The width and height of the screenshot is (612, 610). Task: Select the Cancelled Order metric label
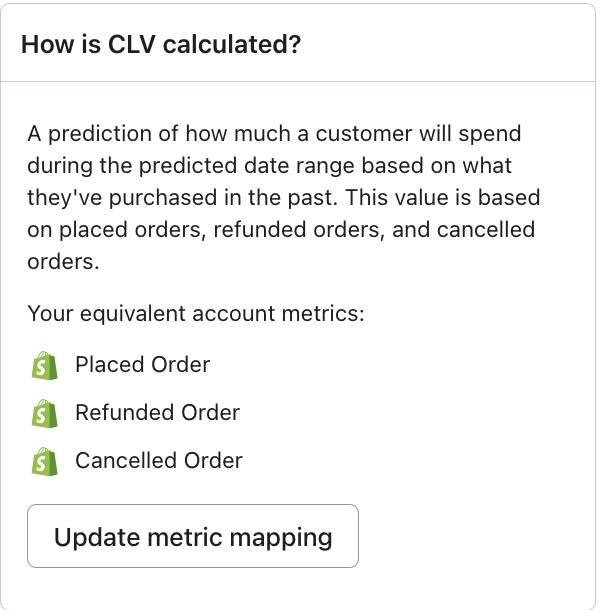(x=158, y=461)
